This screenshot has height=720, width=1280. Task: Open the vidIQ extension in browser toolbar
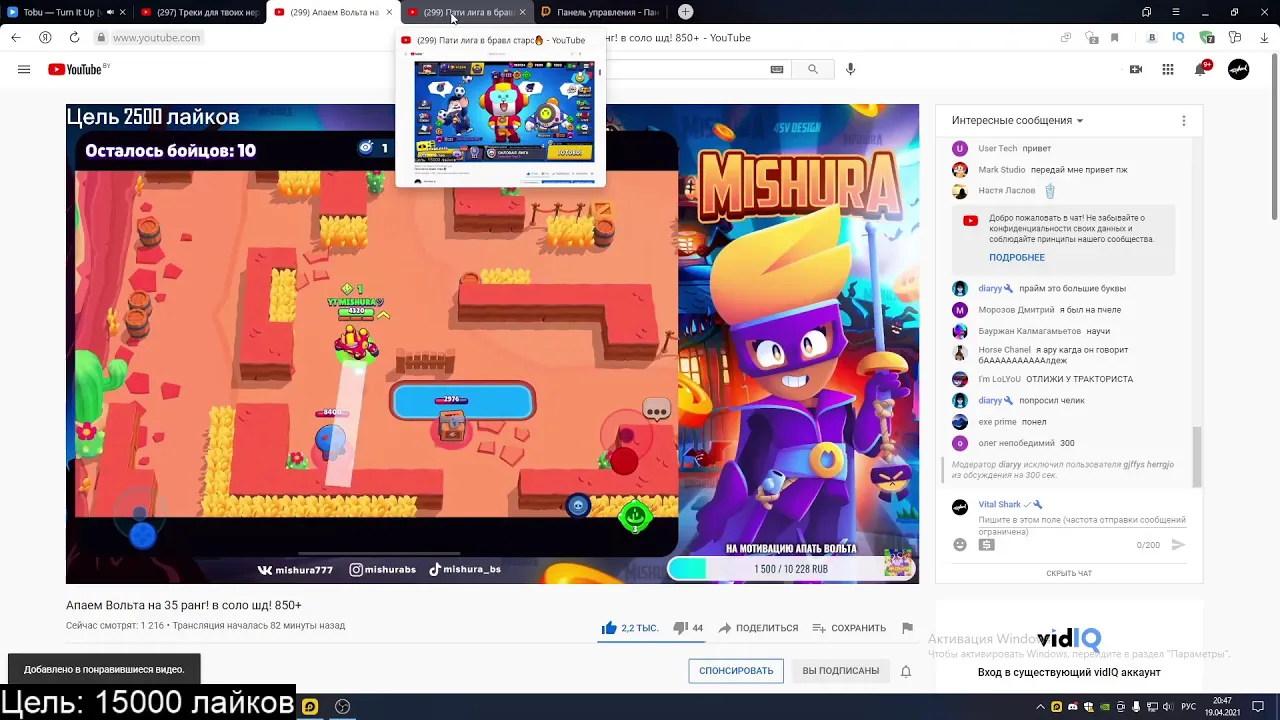1179,38
